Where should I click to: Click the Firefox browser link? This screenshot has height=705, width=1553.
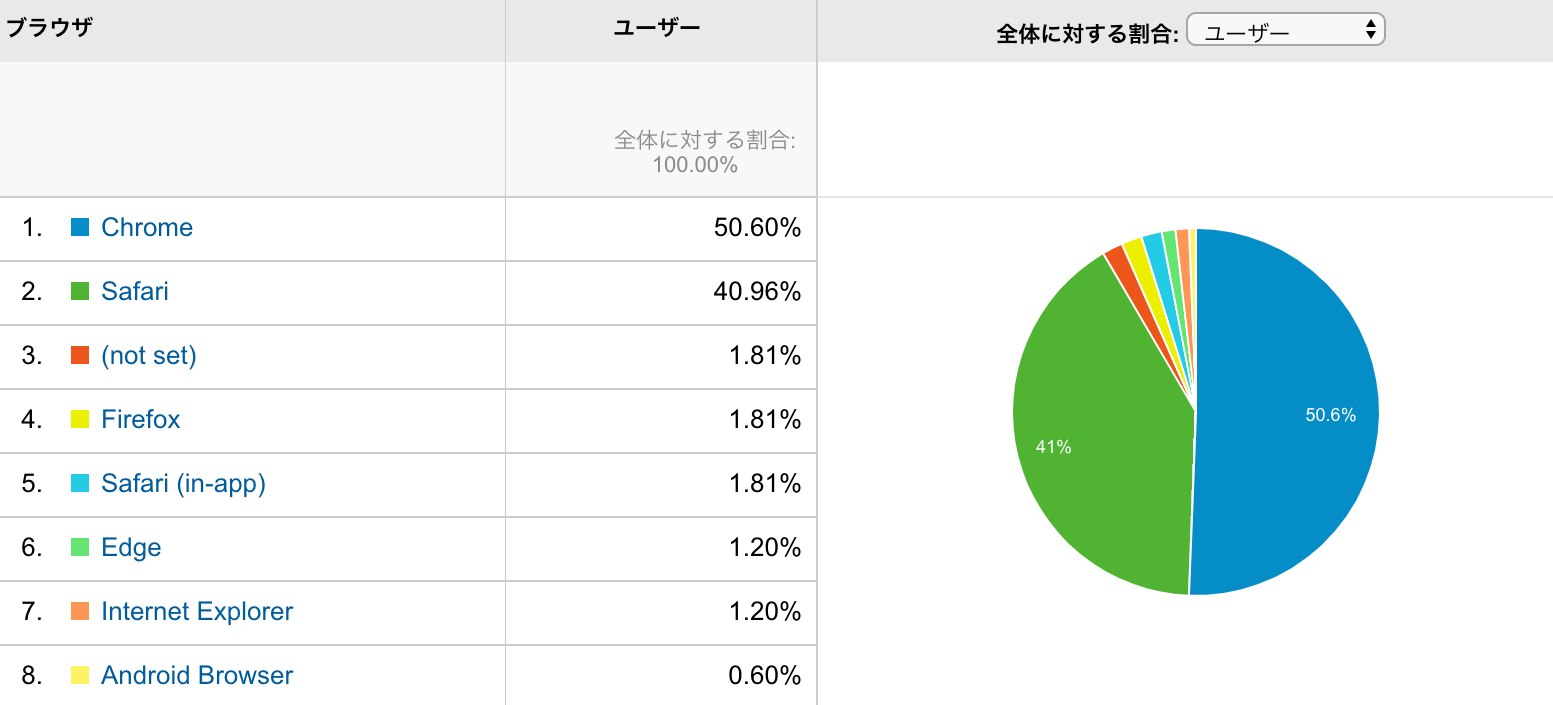click(x=141, y=420)
